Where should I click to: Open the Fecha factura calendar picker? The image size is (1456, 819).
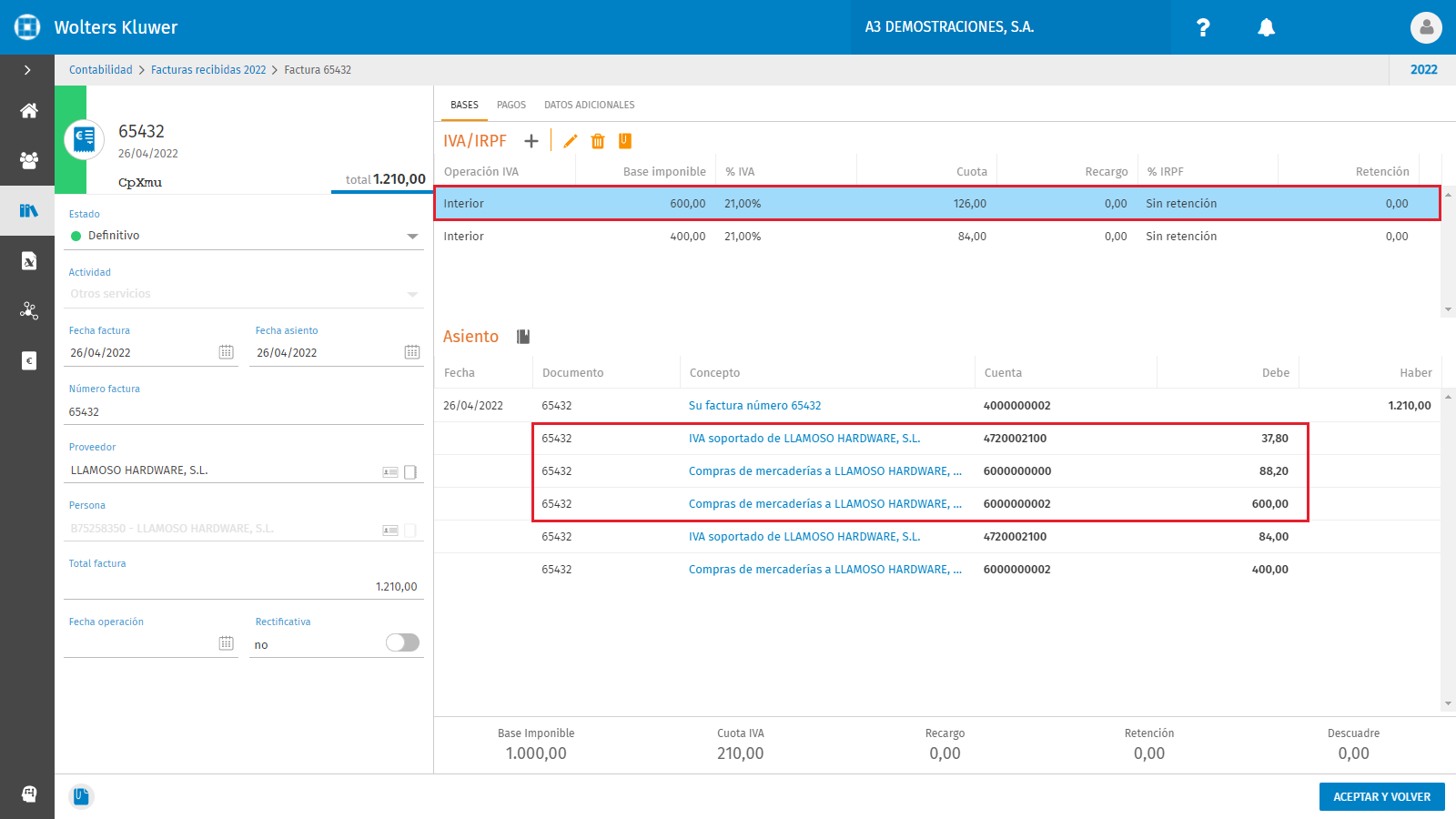227,352
